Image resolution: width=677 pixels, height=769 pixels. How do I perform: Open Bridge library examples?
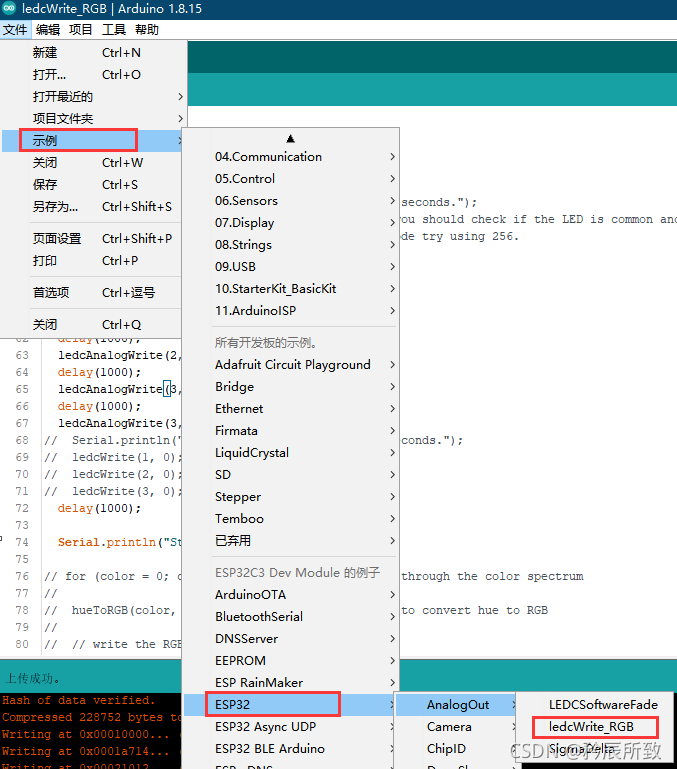pyautogui.click(x=290, y=387)
